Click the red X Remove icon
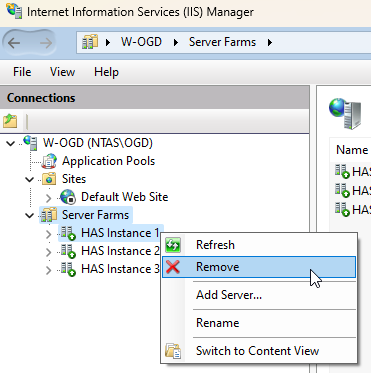The height and width of the screenshot is (373, 371). tap(173, 267)
